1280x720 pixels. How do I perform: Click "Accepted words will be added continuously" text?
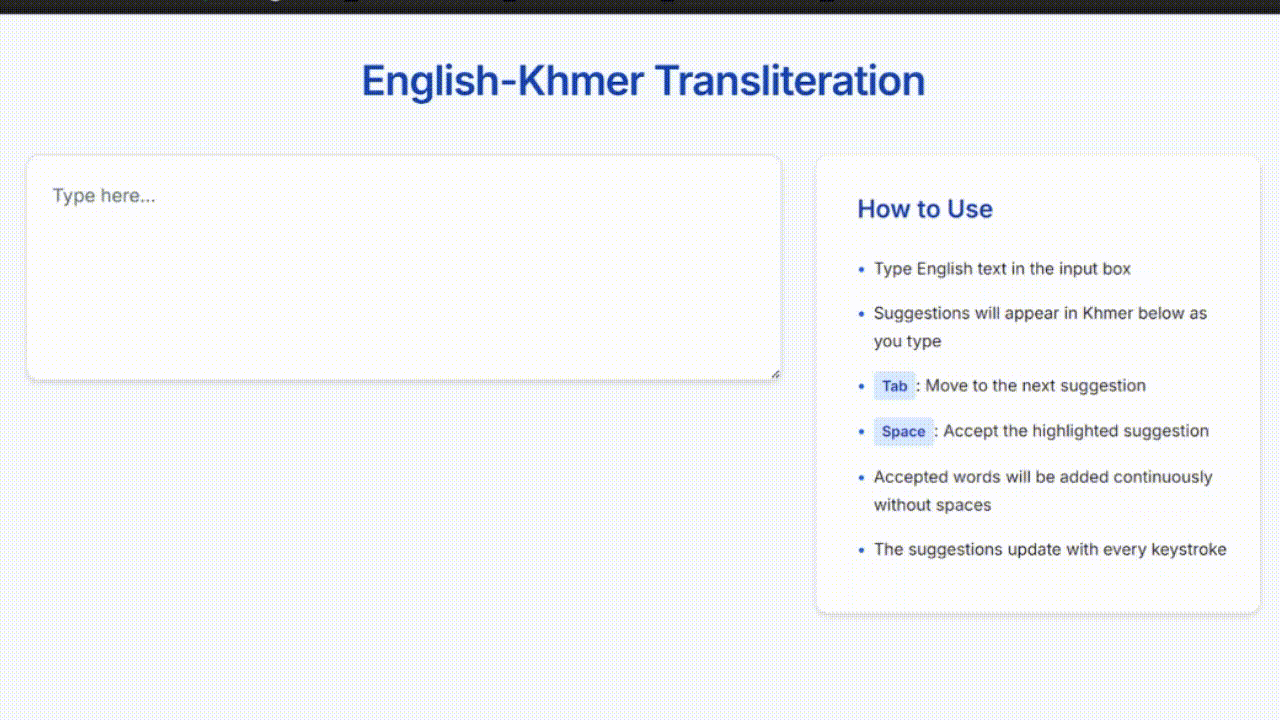point(1043,477)
